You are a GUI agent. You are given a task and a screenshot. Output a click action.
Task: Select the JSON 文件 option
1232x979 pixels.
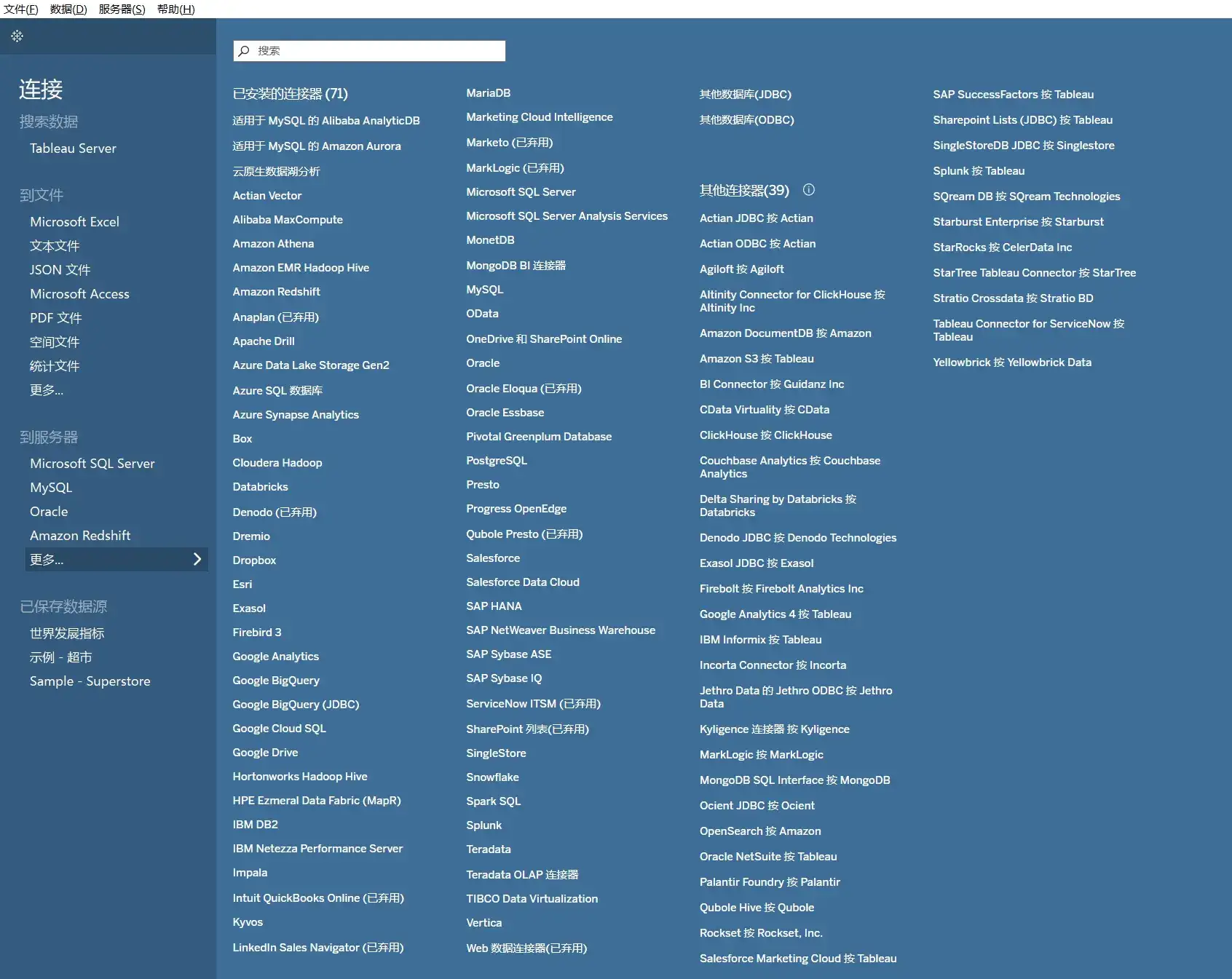click(60, 270)
